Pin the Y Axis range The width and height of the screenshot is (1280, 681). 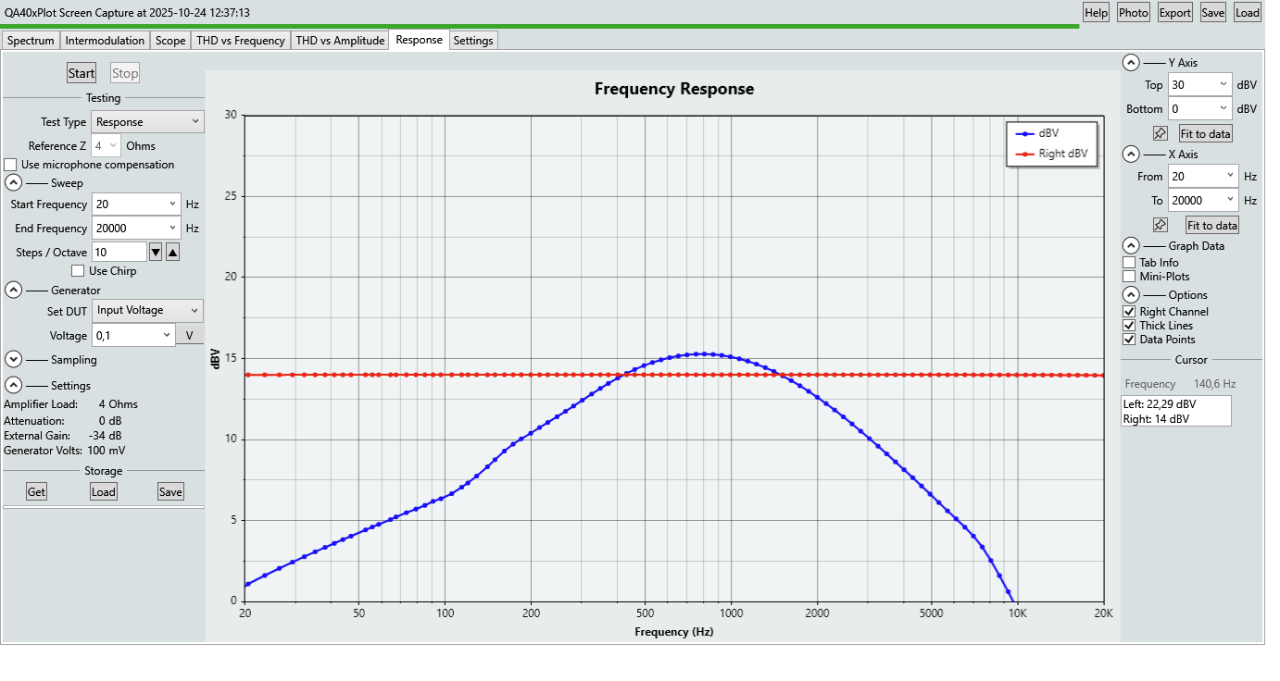point(1160,133)
